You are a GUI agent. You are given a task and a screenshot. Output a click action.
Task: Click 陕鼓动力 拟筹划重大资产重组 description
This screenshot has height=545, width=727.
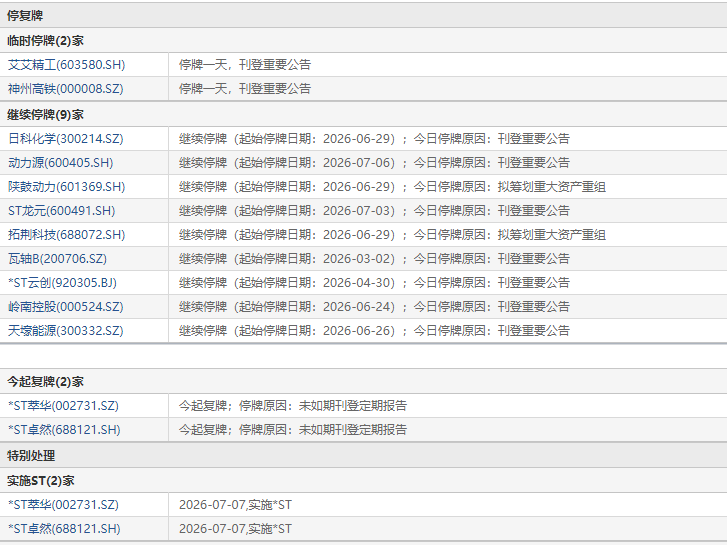(x=392, y=187)
